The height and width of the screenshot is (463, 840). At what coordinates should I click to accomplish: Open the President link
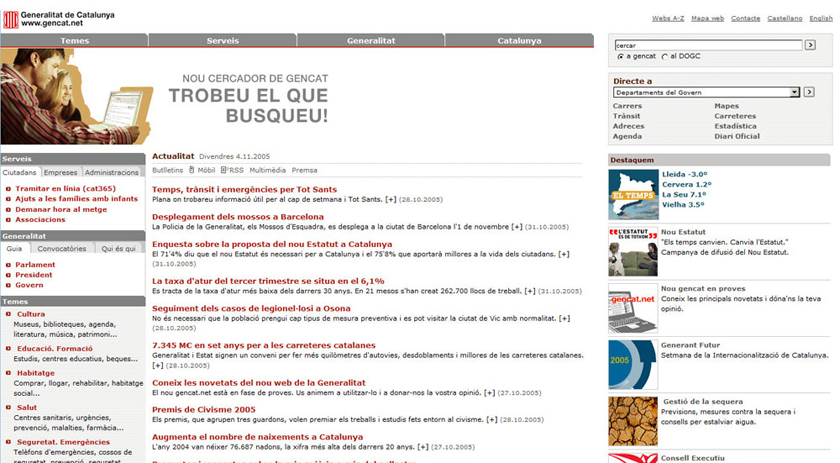tap(34, 274)
